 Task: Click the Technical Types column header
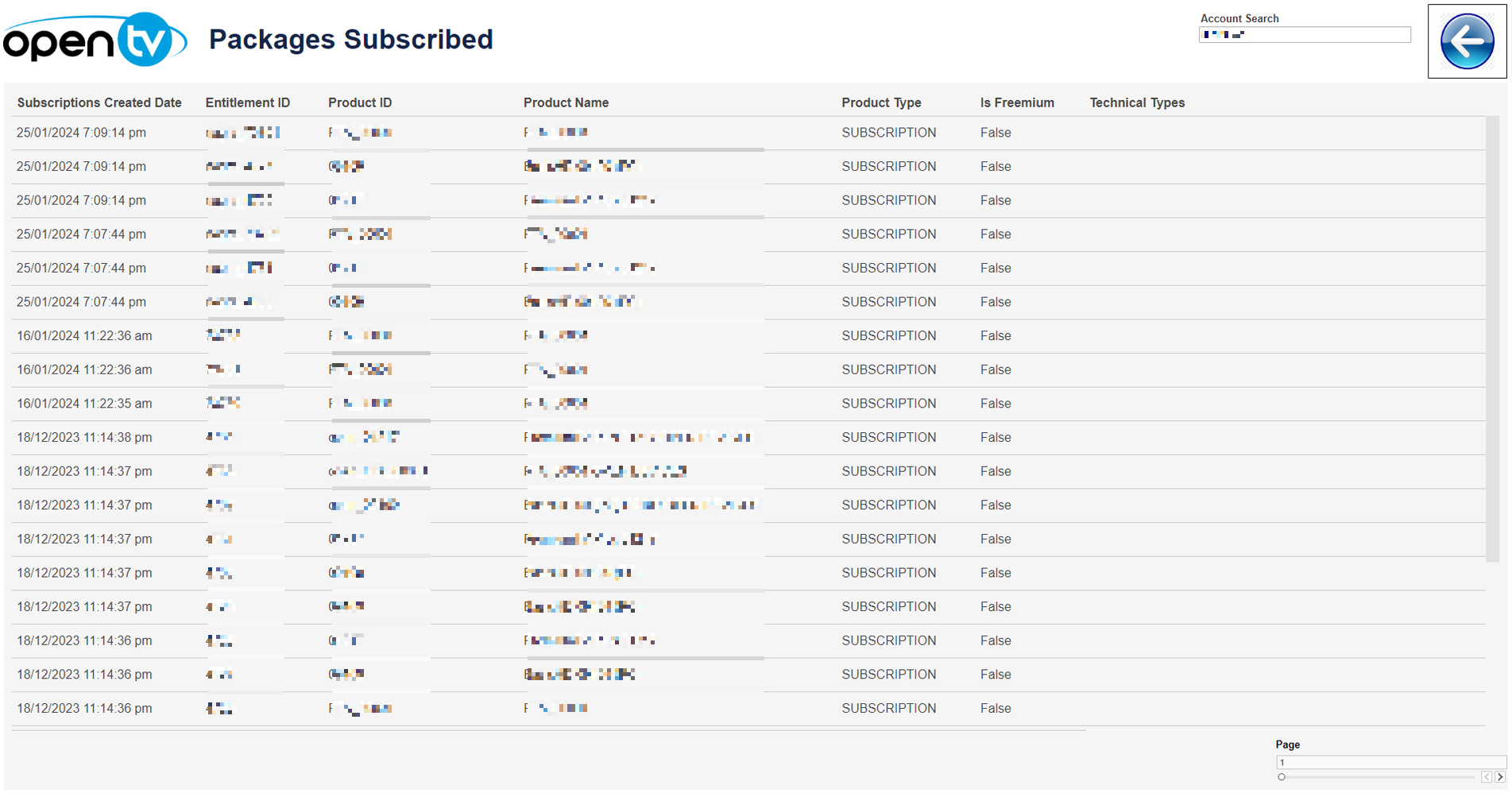tap(1137, 103)
